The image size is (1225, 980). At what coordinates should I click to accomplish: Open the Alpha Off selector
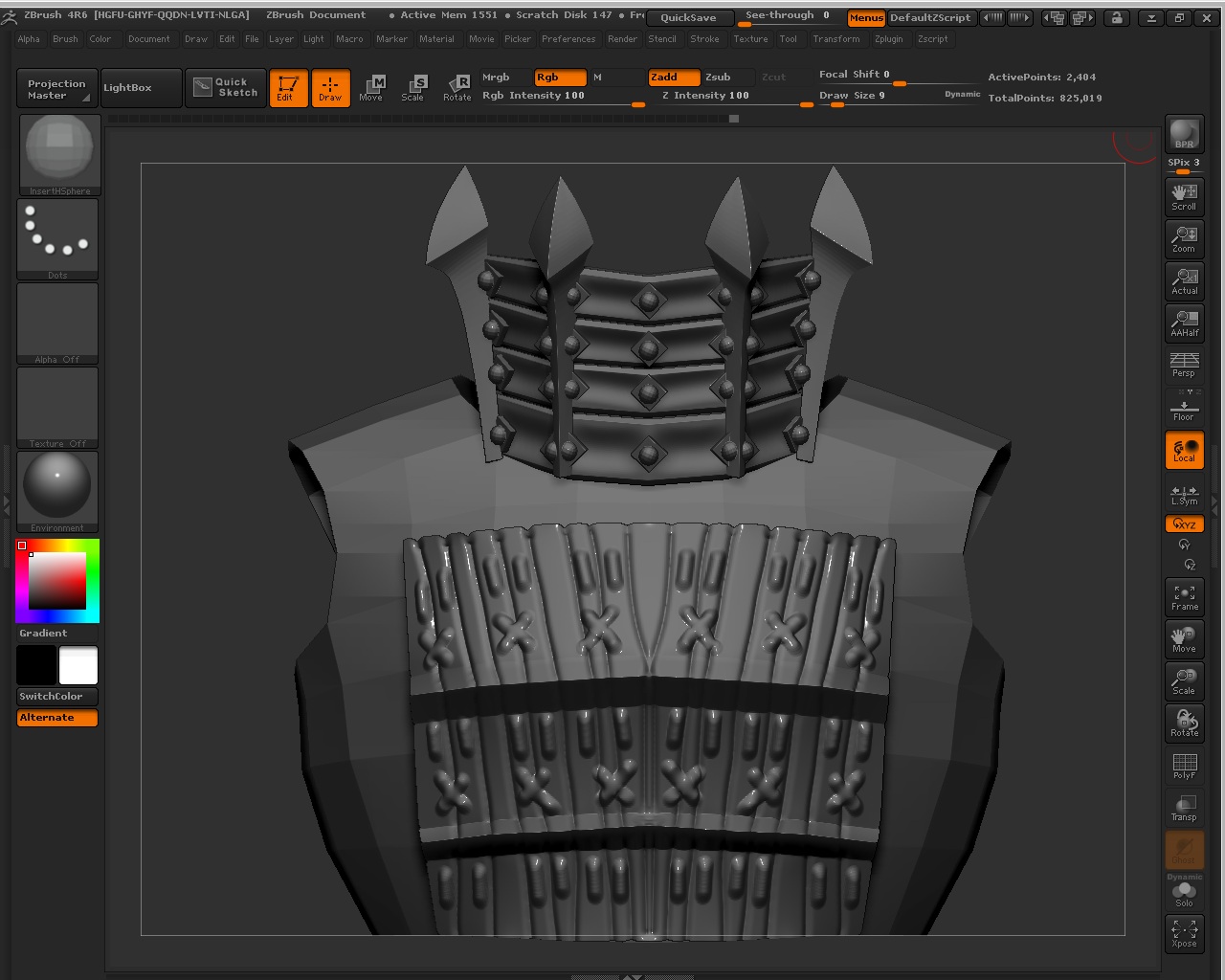(x=57, y=323)
